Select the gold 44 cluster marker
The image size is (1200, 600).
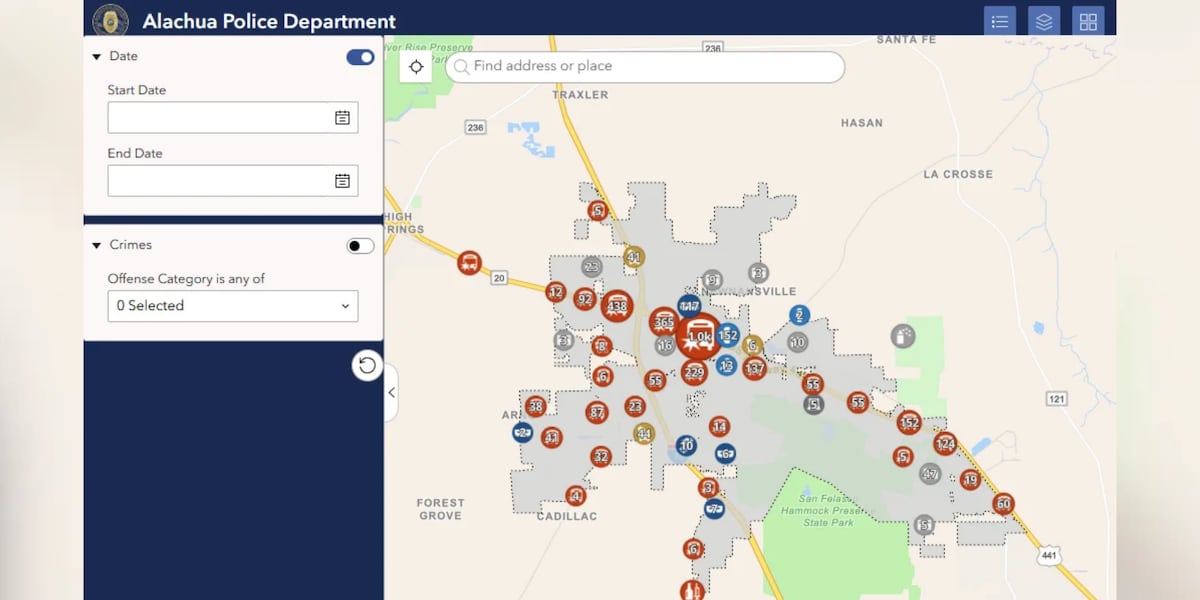pyautogui.click(x=644, y=434)
